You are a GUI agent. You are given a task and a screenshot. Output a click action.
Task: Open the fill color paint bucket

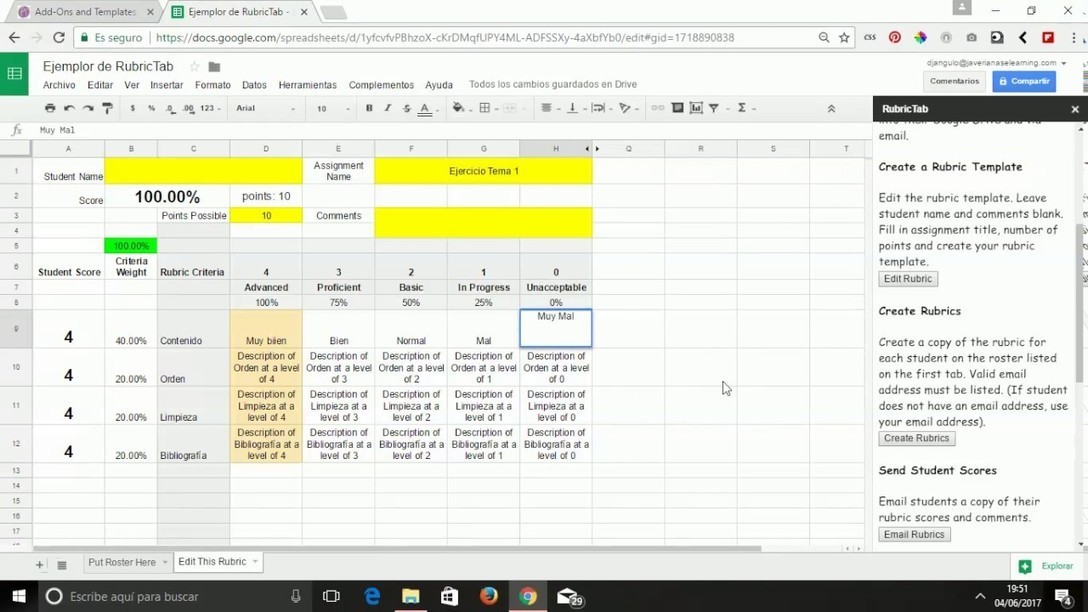coord(458,108)
